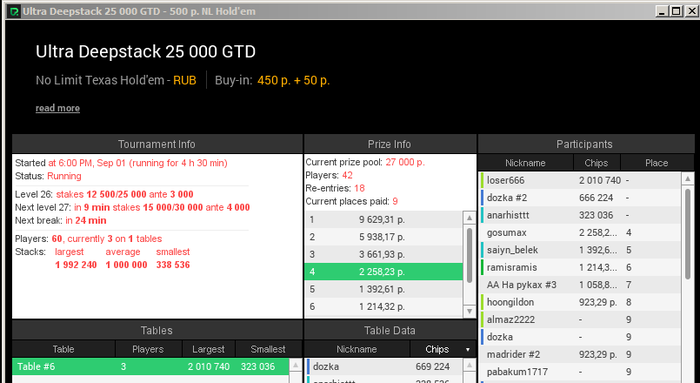Viewport: 700px width, 383px height.
Task: Select participant pabakum1717
Action: pyautogui.click(x=580, y=372)
